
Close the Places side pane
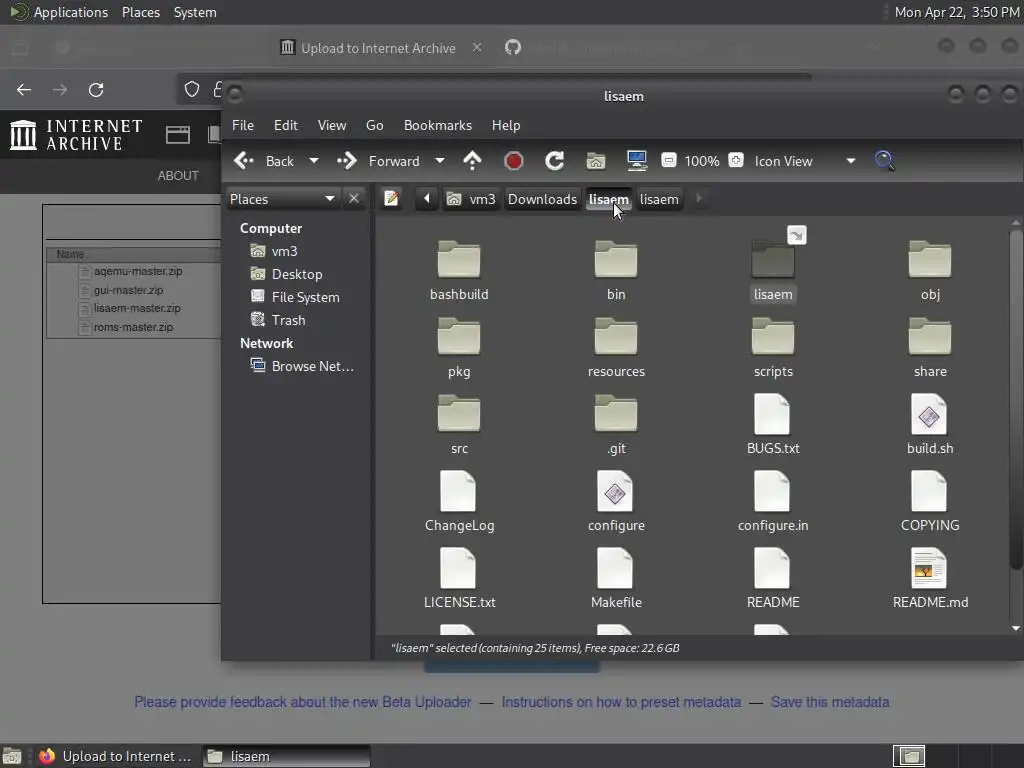click(354, 199)
